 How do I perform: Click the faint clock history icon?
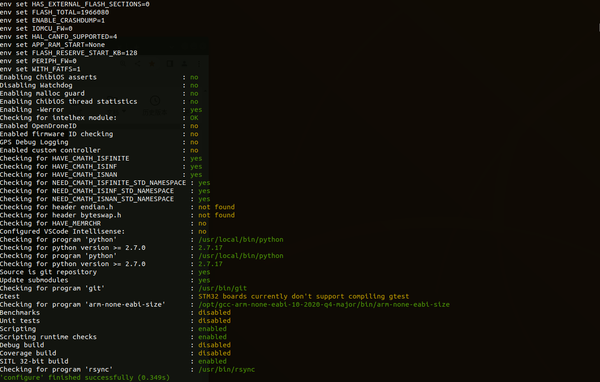[155, 101]
